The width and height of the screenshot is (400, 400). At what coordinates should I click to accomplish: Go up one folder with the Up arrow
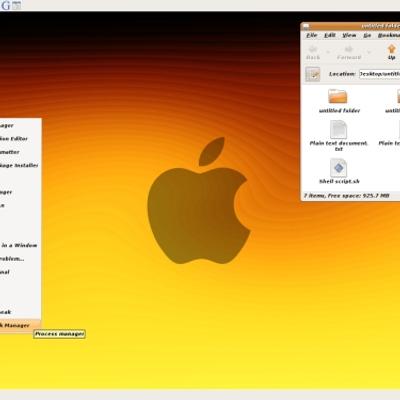[391, 53]
